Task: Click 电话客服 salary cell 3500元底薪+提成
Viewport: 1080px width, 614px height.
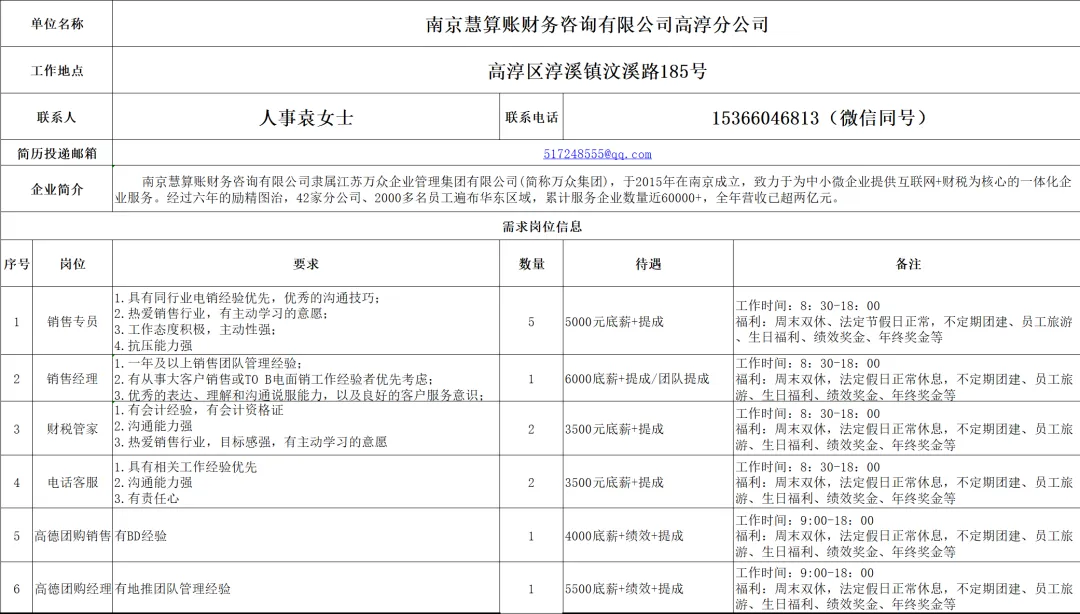Action: tap(648, 482)
